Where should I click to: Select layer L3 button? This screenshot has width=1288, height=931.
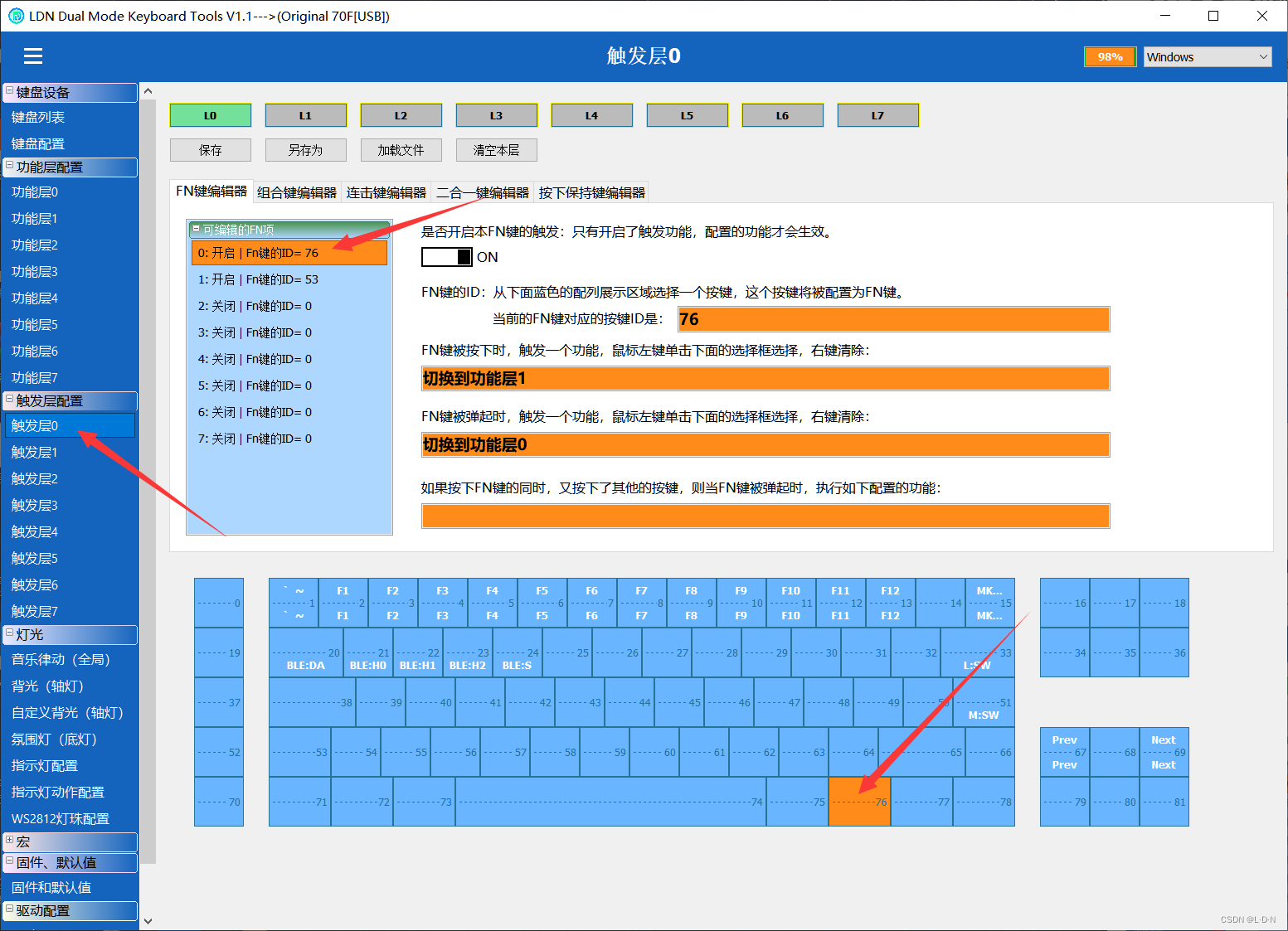pos(497,115)
